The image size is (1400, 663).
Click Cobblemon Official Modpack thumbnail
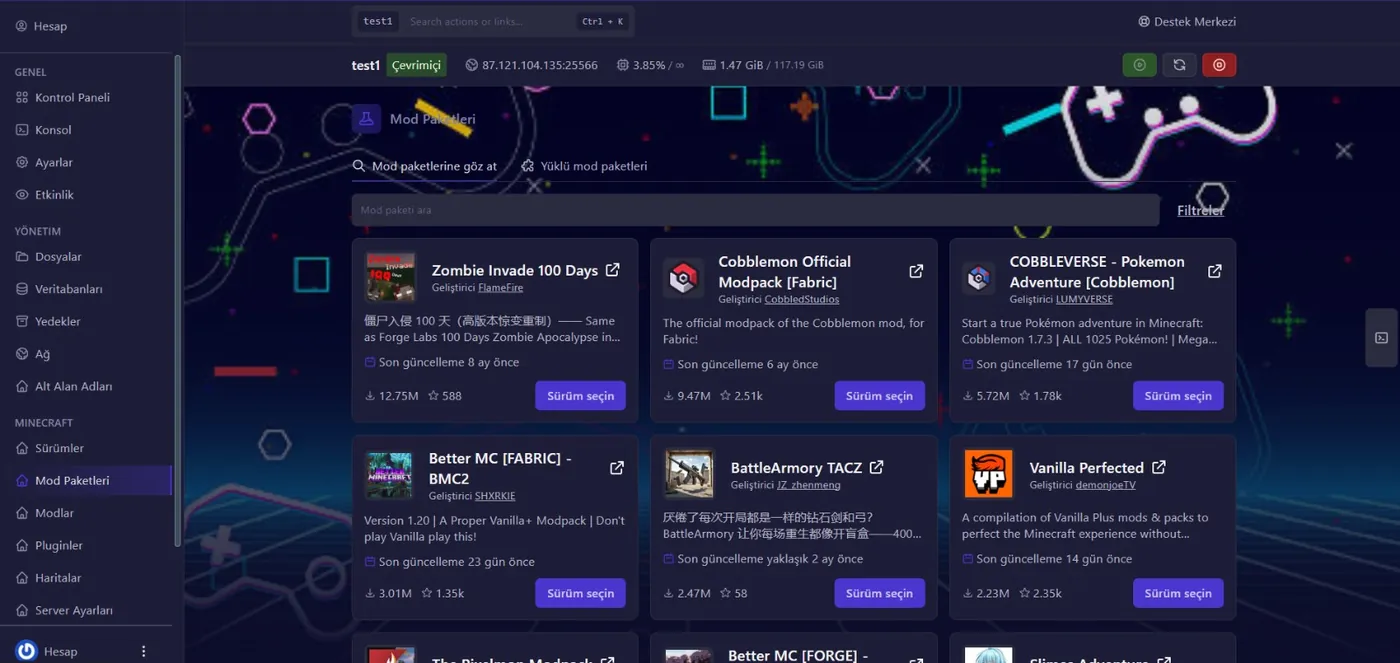684,278
